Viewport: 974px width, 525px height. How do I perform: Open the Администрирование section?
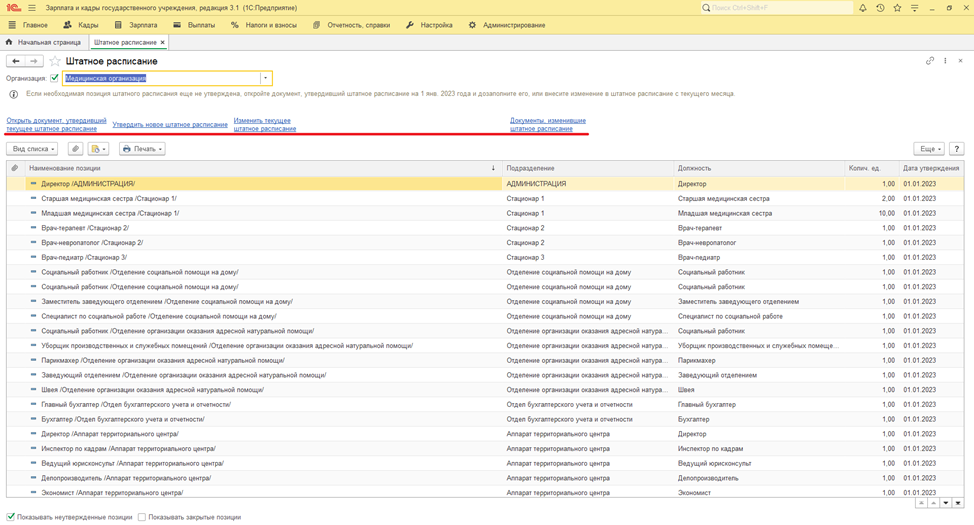click(507, 25)
